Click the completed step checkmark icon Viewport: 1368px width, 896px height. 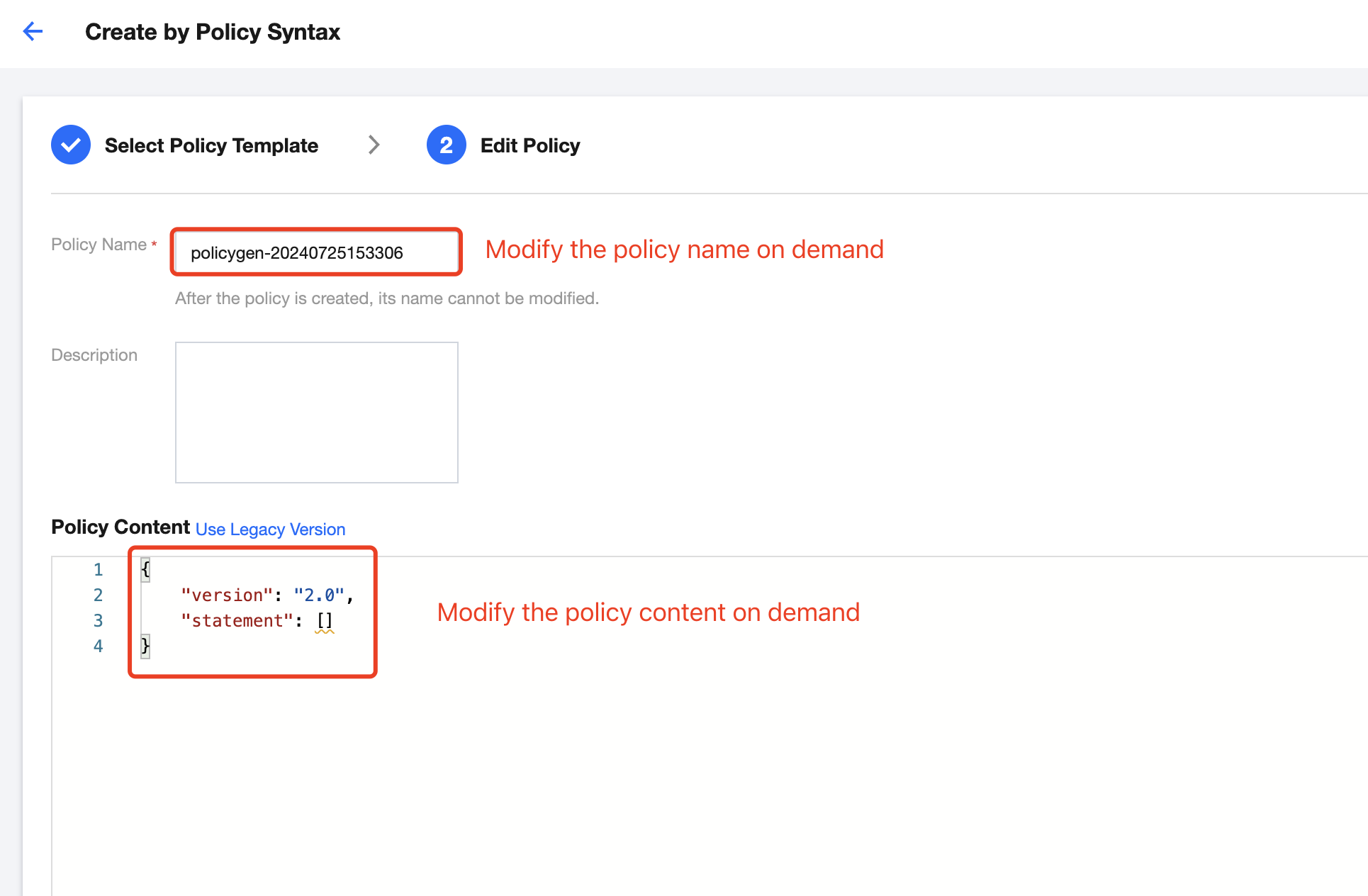tap(71, 145)
